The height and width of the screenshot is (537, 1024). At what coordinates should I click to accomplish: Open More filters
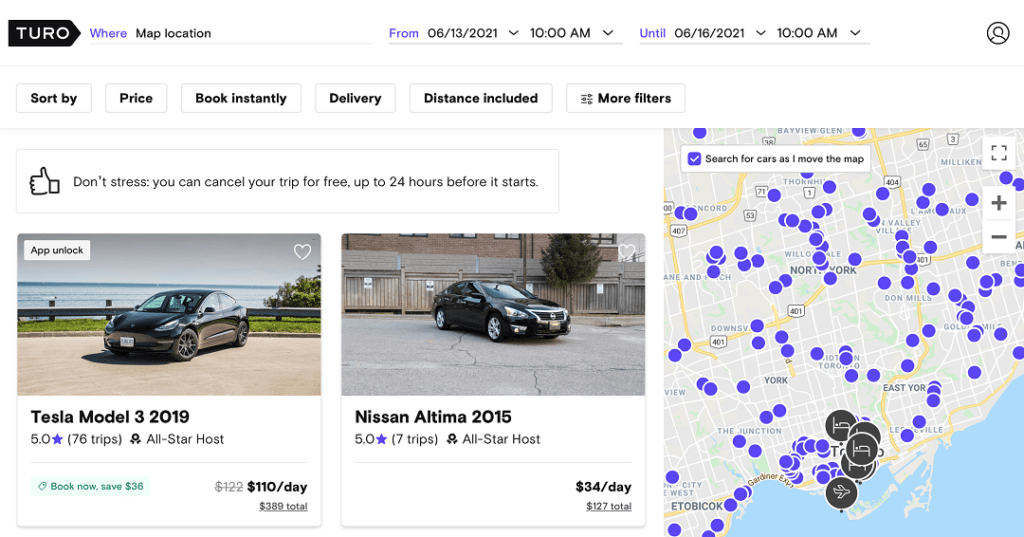pos(626,98)
